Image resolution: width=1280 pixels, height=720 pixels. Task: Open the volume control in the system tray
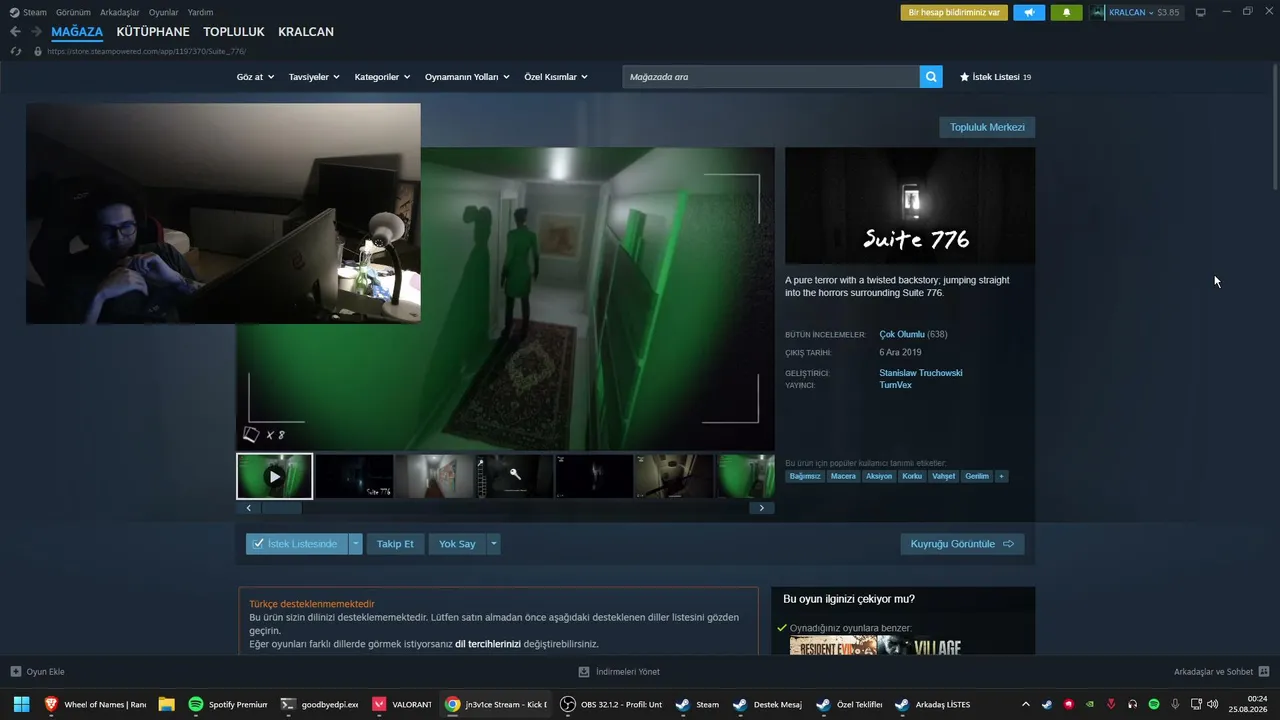[x=1213, y=704]
